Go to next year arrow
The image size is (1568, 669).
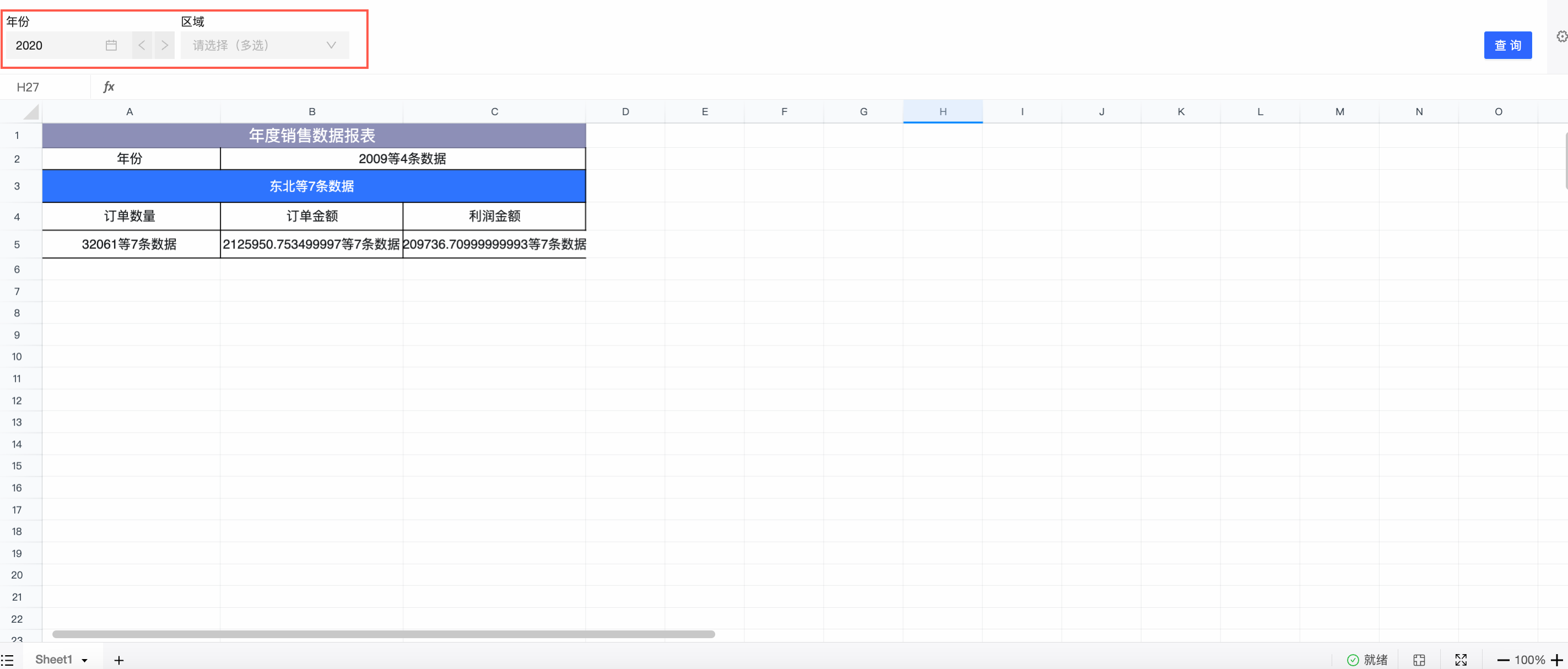click(x=164, y=45)
